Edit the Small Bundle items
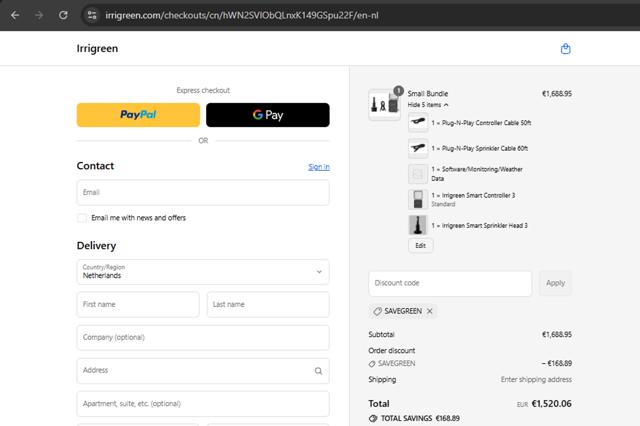 click(x=420, y=246)
